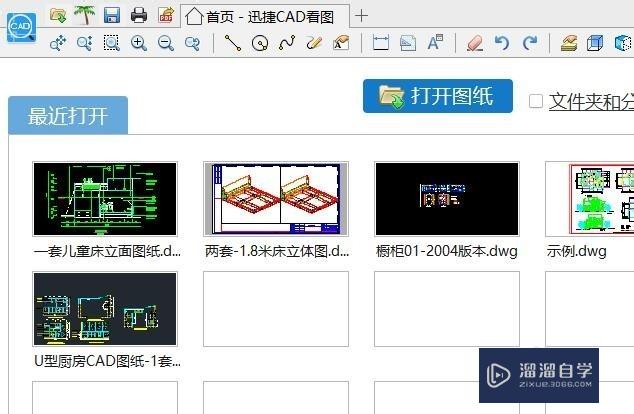Viewport: 634px width, 414px height.
Task: Select the text style A tool
Action: click(435, 42)
